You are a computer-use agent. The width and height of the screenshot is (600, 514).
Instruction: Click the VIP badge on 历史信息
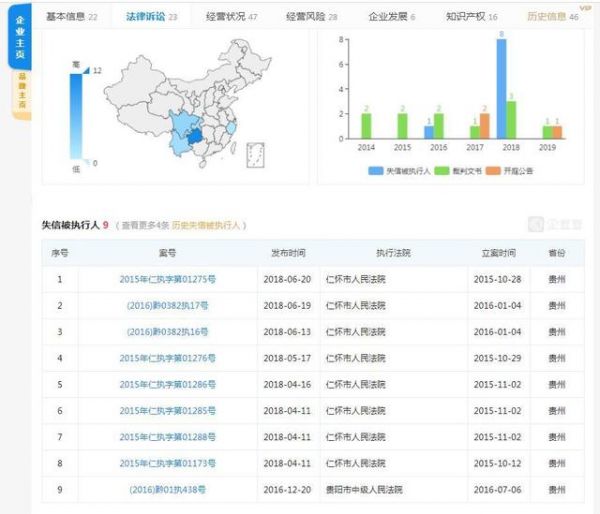pos(586,8)
